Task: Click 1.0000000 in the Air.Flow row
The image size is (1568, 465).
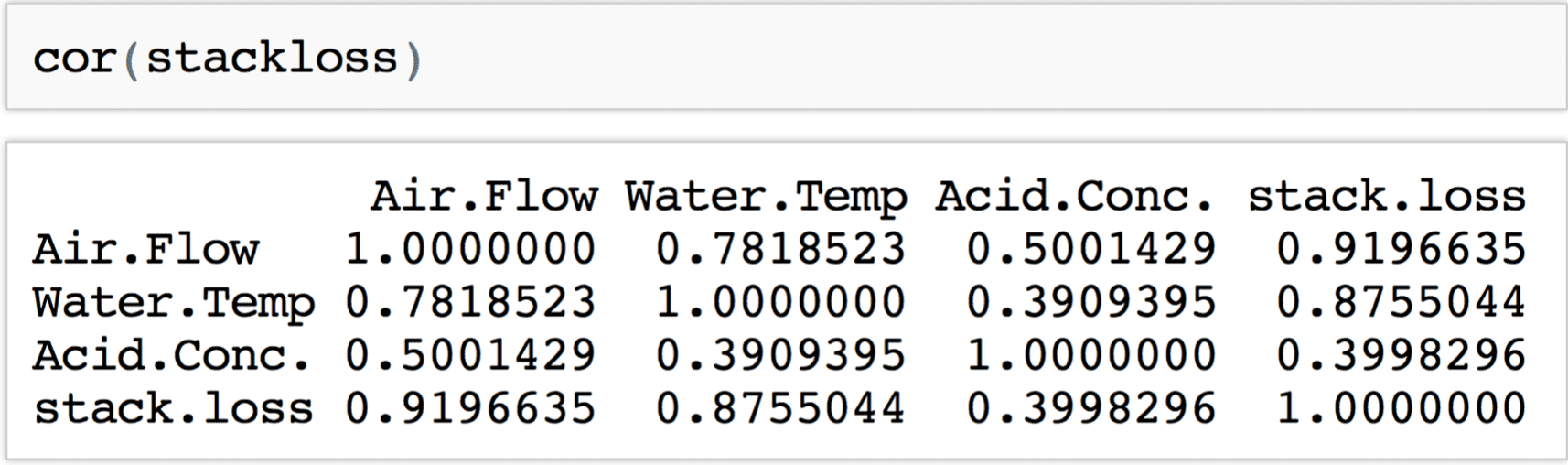Action: (470, 249)
